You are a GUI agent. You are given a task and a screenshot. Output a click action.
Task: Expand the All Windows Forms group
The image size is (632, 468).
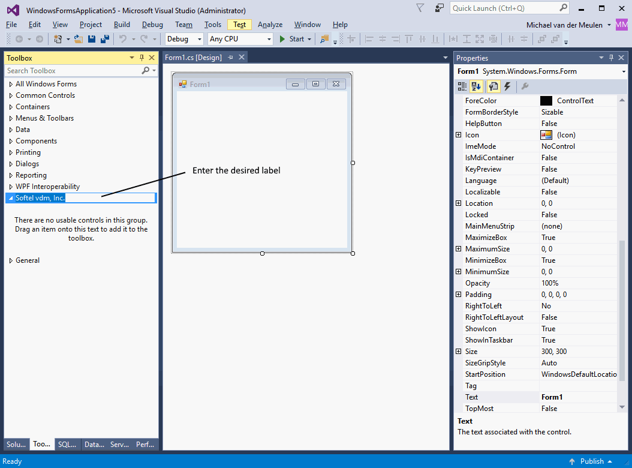(x=11, y=84)
